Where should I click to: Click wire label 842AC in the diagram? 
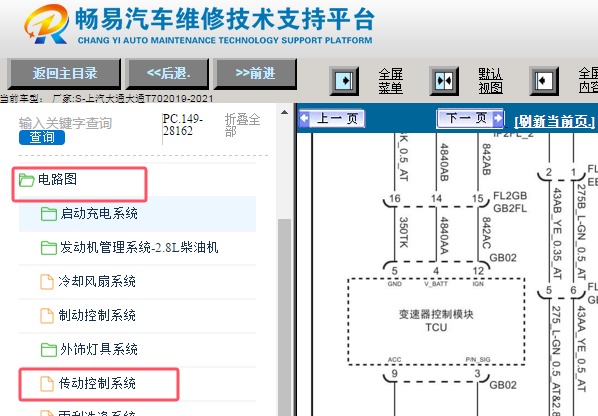pyautogui.click(x=487, y=233)
